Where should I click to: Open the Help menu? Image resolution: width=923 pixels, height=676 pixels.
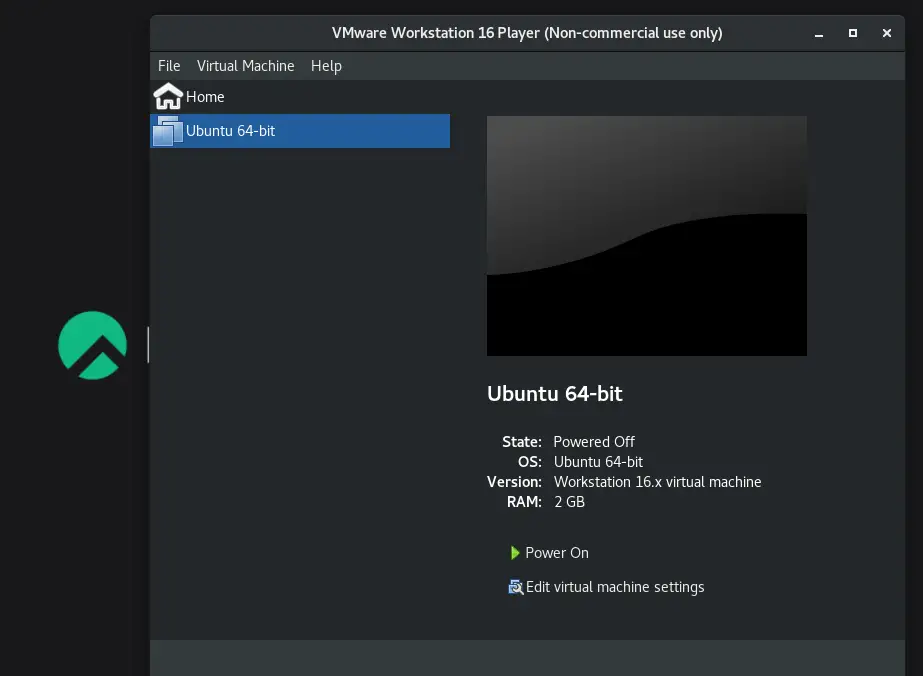click(x=326, y=66)
